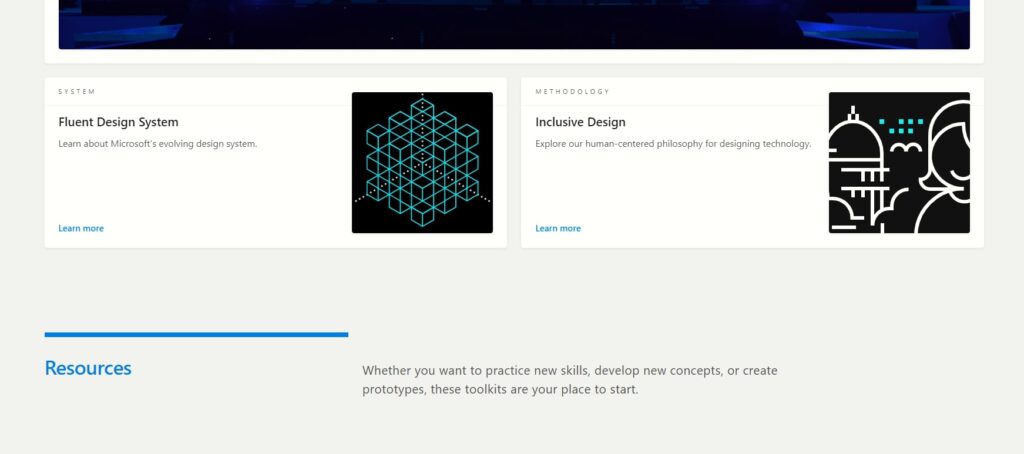Image resolution: width=1024 pixels, height=454 pixels.
Task: Click the Inclusive Design illustration thumbnail
Action: [899, 163]
